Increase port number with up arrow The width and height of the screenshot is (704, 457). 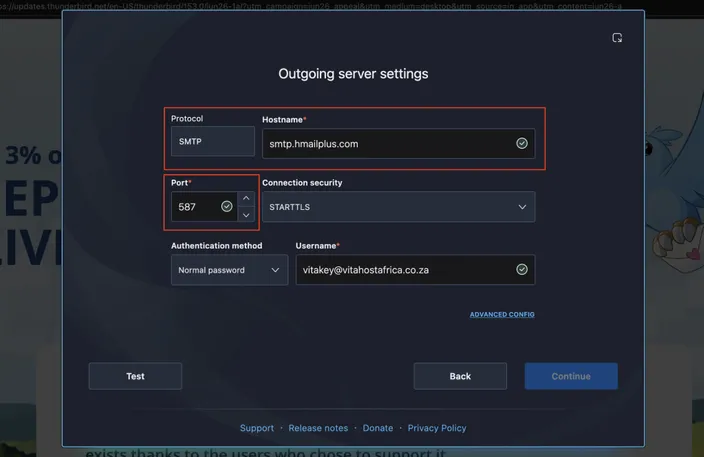click(x=246, y=198)
